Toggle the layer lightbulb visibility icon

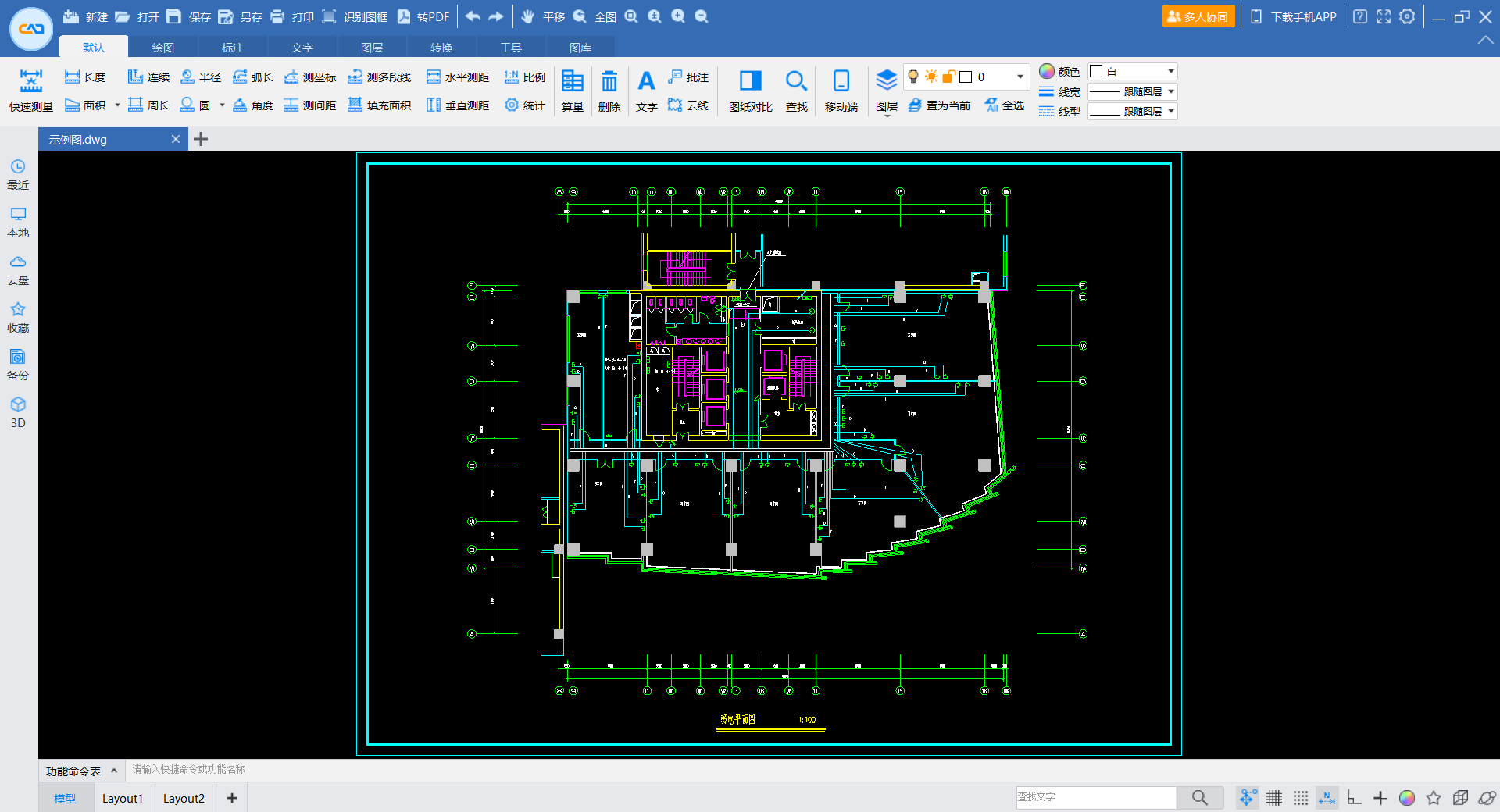pyautogui.click(x=913, y=77)
